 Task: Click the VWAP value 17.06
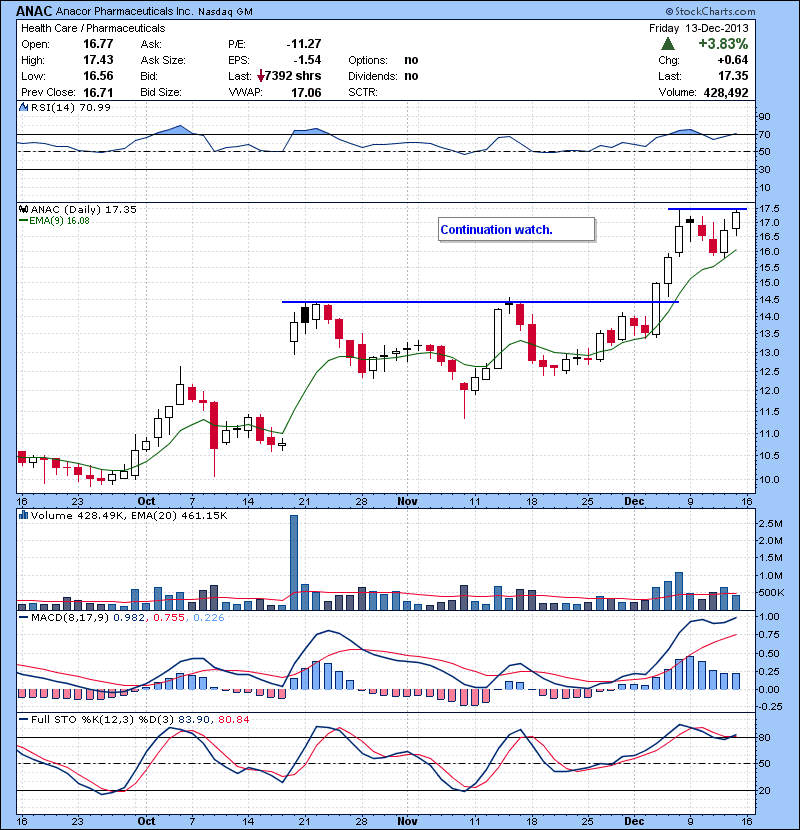pyautogui.click(x=306, y=93)
